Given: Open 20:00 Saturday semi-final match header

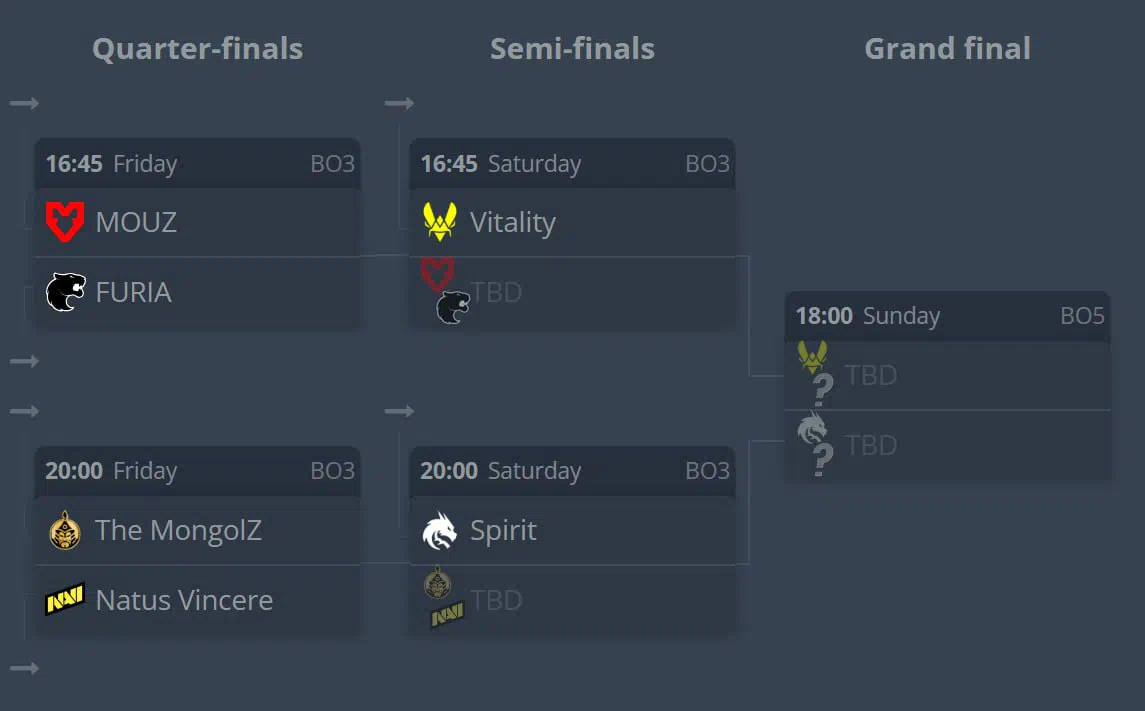Looking at the screenshot, I should tap(572, 471).
